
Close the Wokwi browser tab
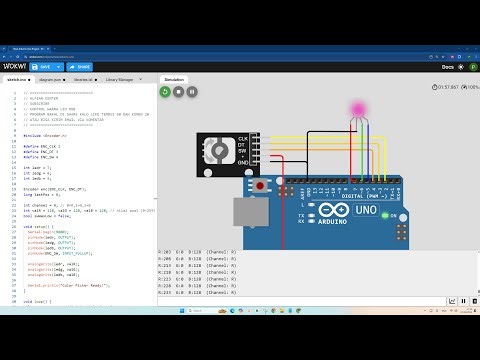pos(48,49)
